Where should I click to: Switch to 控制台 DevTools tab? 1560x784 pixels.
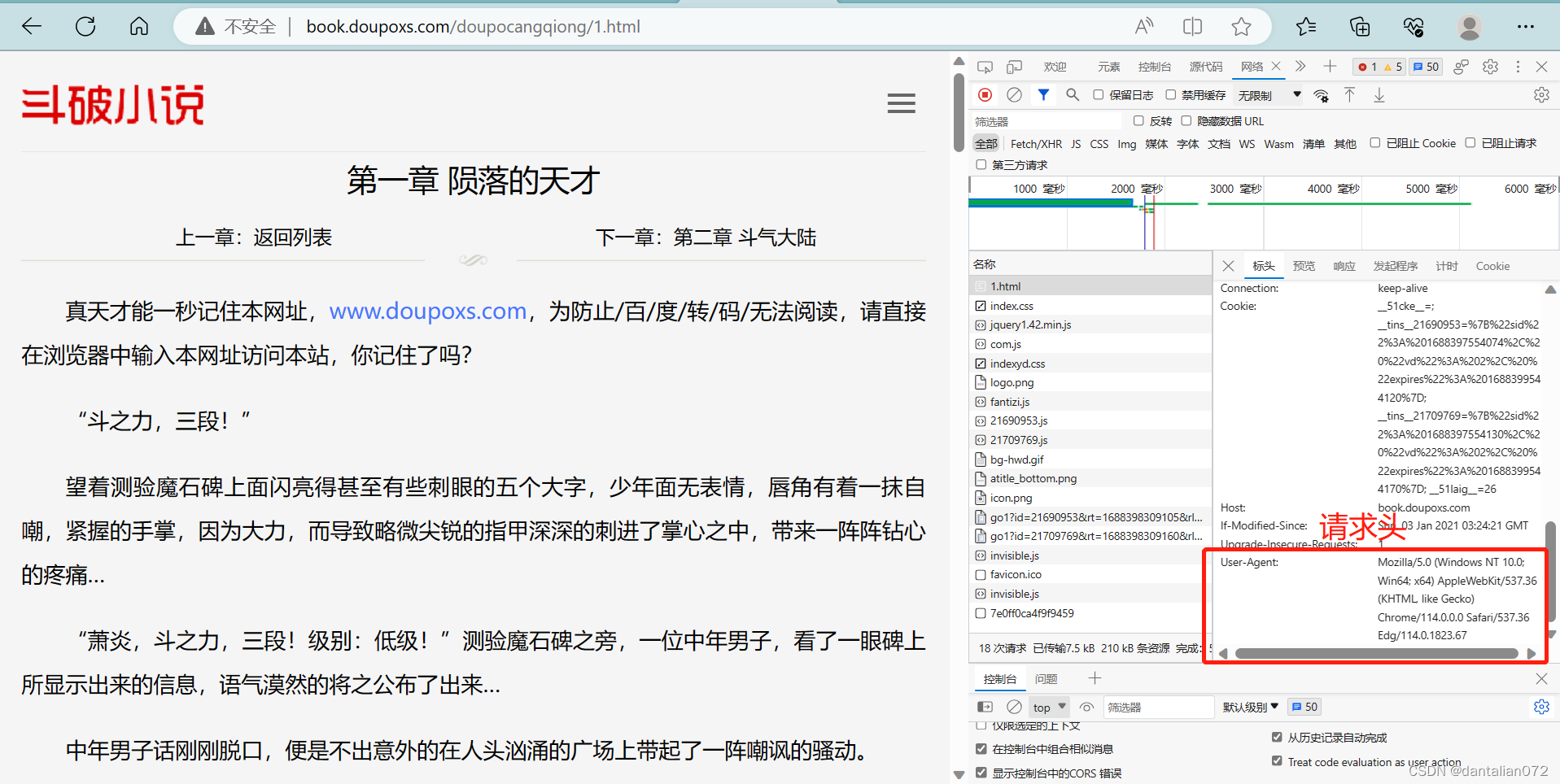pos(1154,67)
